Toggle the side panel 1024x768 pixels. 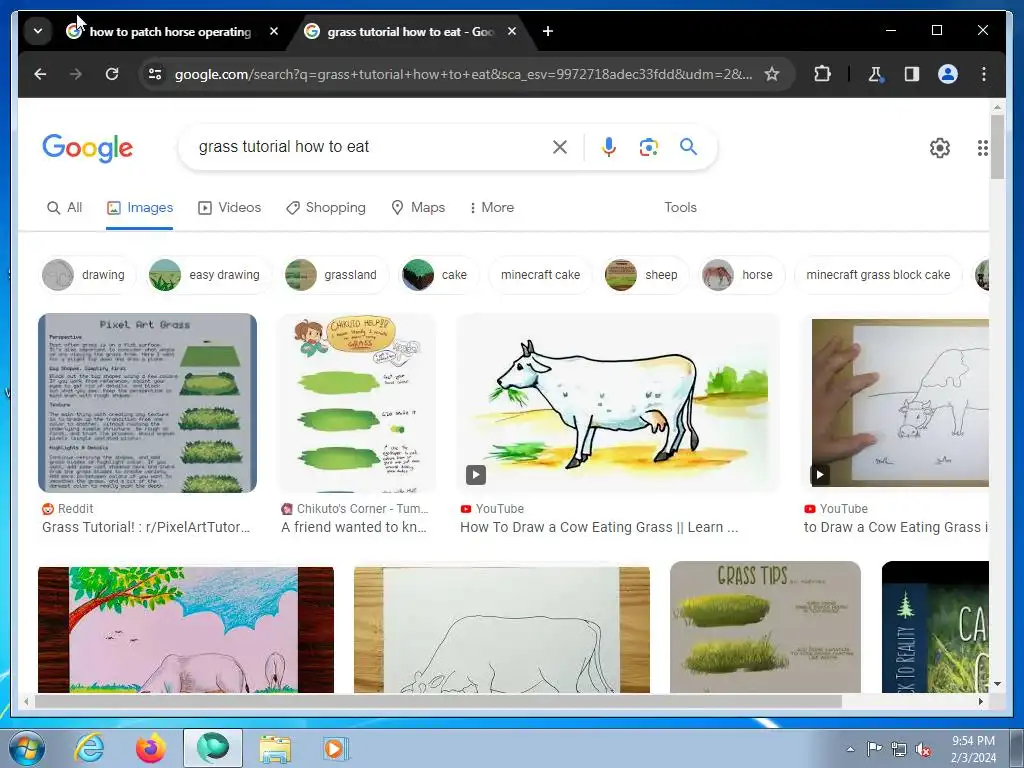[x=912, y=74]
